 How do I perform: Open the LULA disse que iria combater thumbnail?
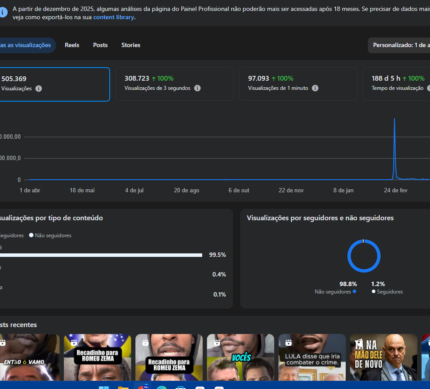click(312, 357)
